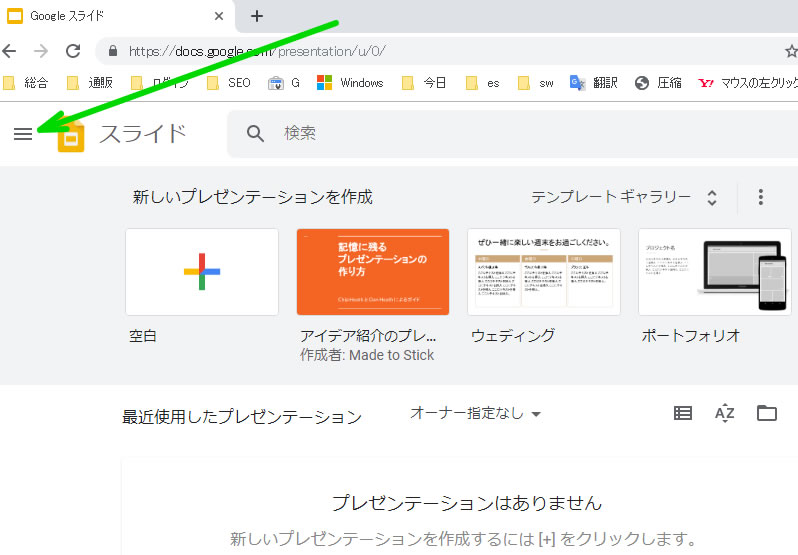Open the Windows bookmark
798x555 pixels.
pyautogui.click(x=350, y=83)
